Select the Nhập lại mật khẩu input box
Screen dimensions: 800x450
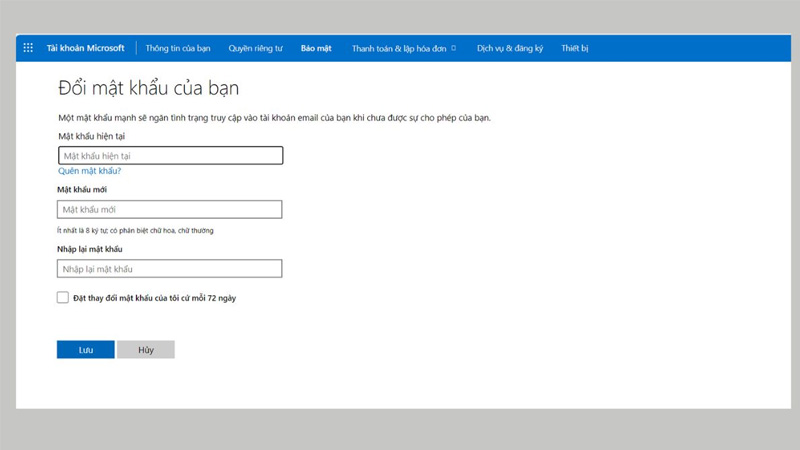(x=170, y=268)
